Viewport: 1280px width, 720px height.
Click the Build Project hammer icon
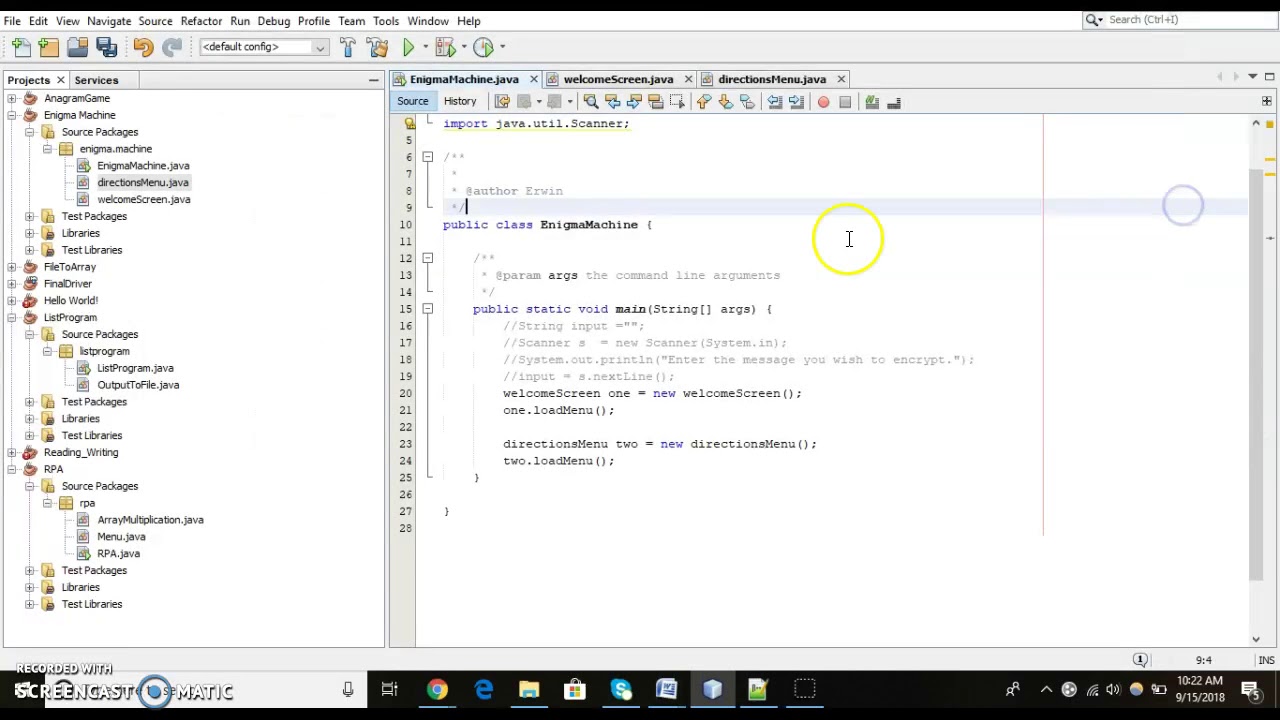[347, 47]
